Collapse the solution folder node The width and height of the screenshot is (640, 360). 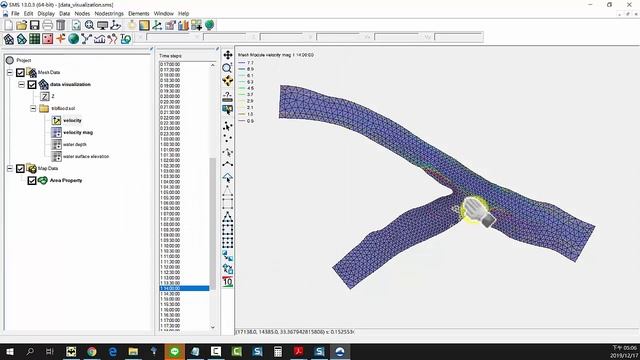click(33, 109)
